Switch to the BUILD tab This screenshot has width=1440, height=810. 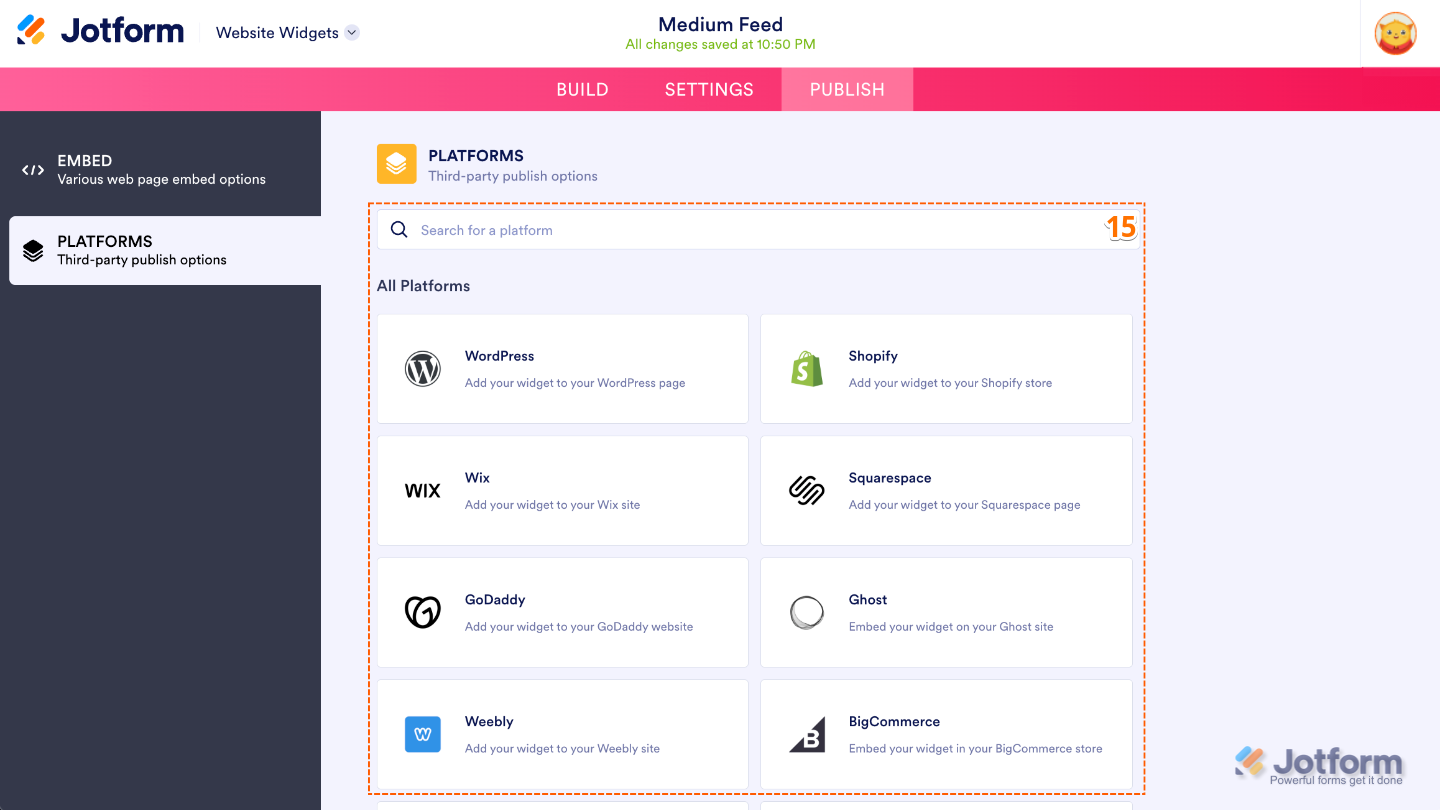coord(583,89)
